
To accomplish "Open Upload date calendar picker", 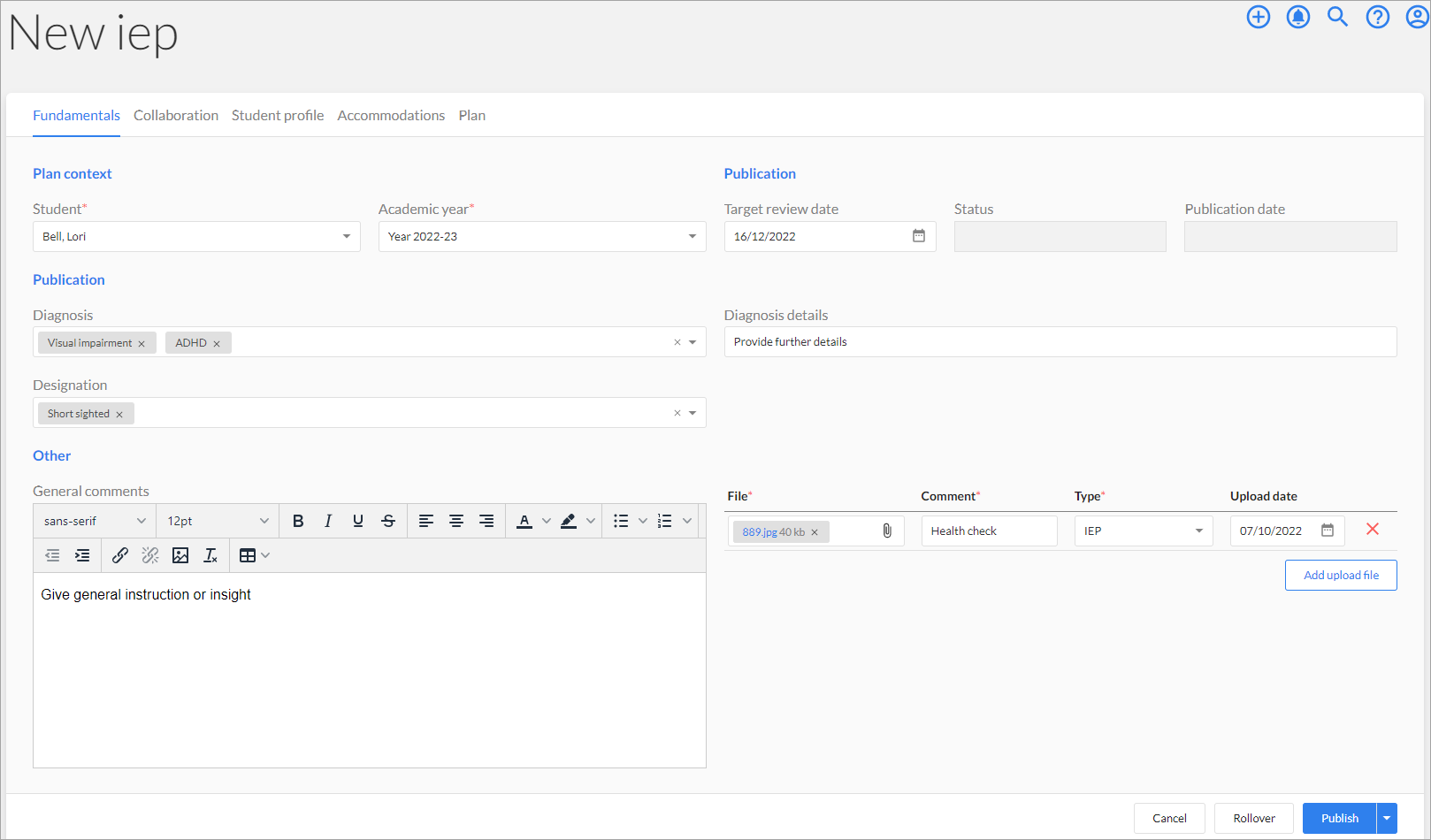I will [1328, 531].
